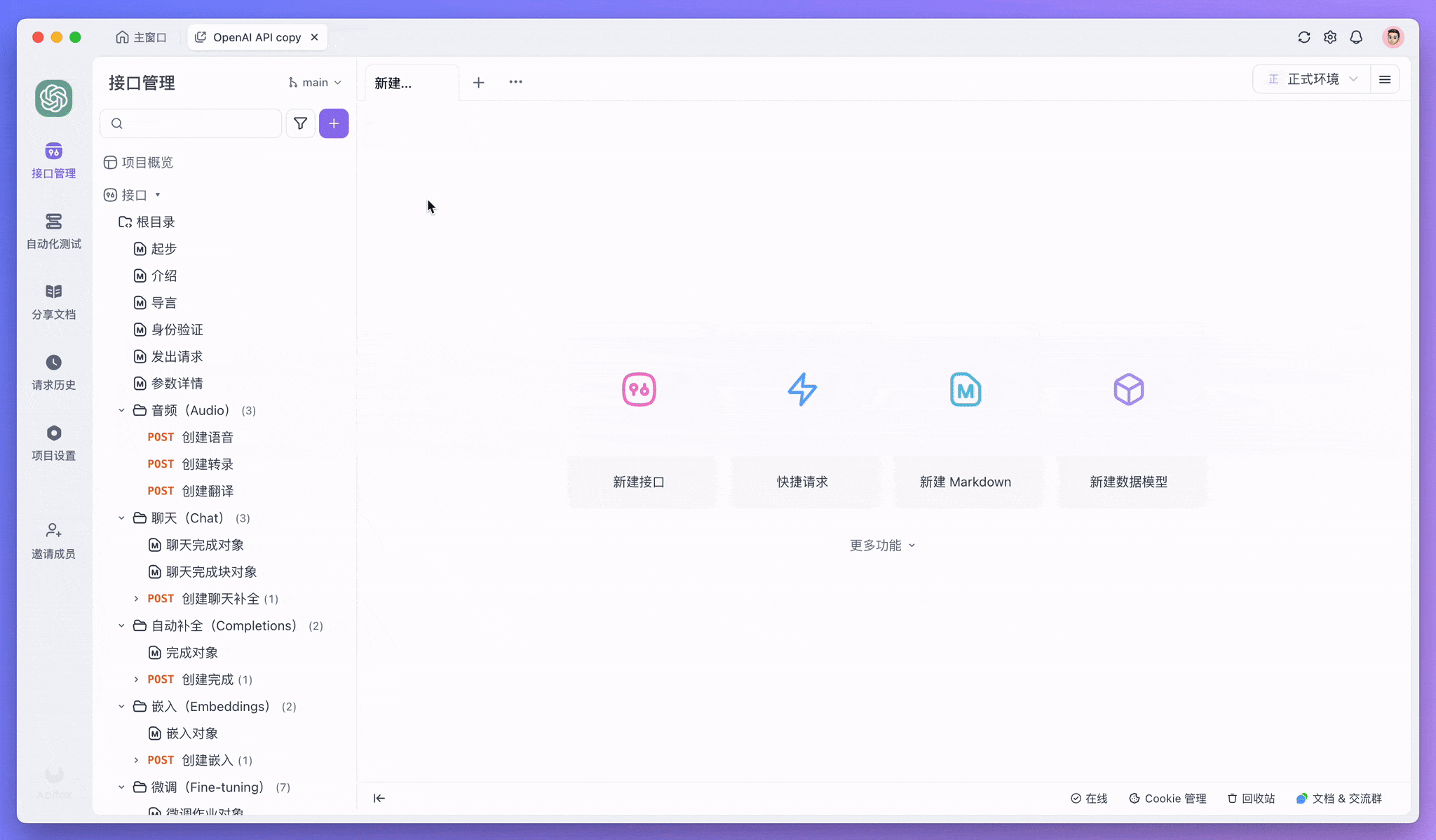Open the filter icon beside the search box
1436x840 pixels.
pos(300,123)
